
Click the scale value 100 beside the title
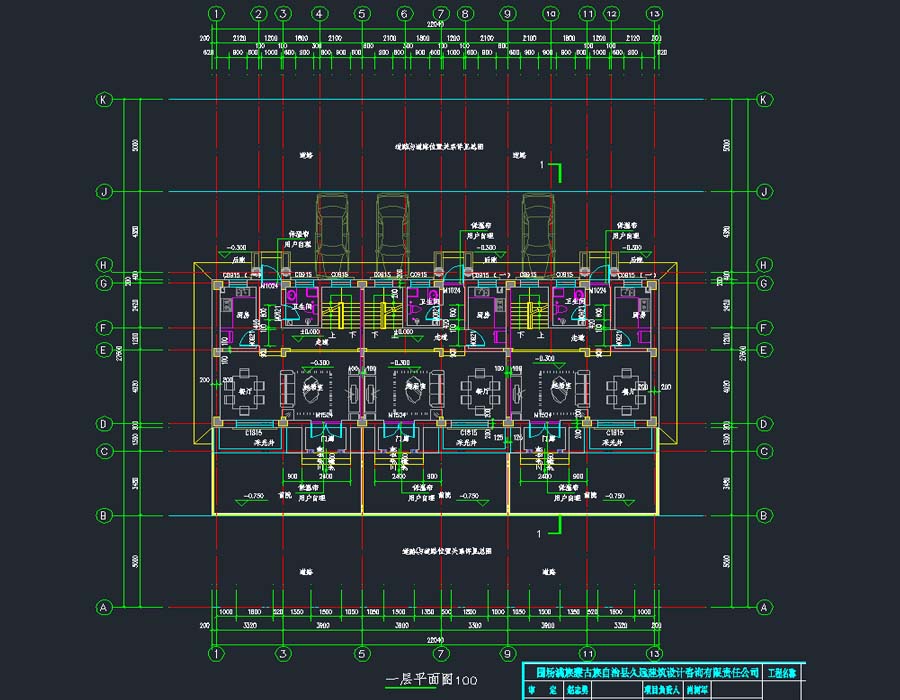[466, 681]
